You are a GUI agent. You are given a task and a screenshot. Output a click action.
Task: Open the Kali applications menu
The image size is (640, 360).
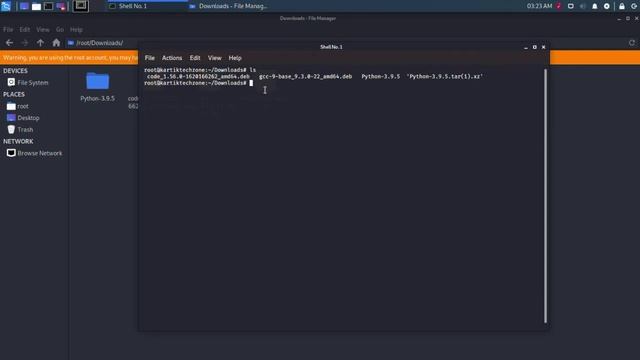tap(6, 6)
